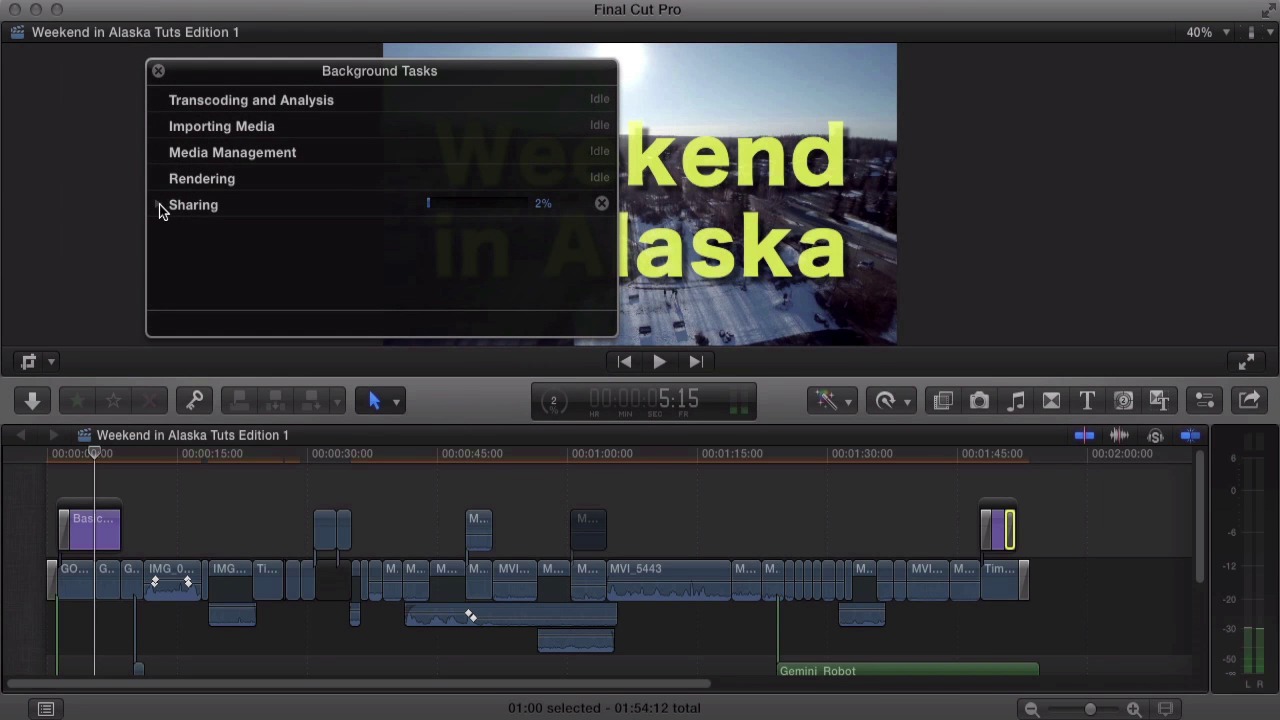Expand the Sharing task disclosure triangle

(160, 205)
